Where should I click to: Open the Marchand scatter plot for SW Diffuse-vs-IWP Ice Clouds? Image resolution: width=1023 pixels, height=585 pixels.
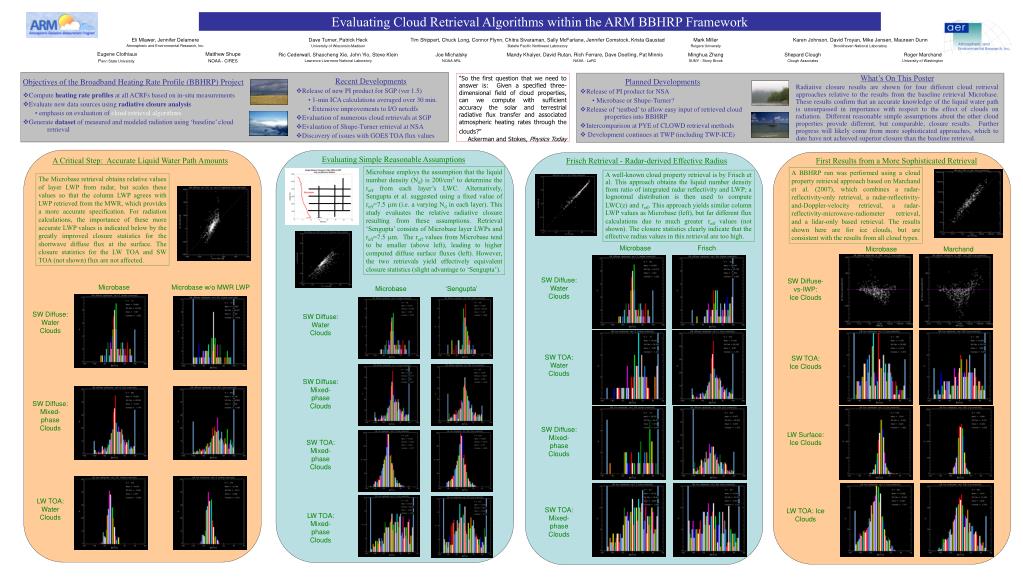pos(956,290)
